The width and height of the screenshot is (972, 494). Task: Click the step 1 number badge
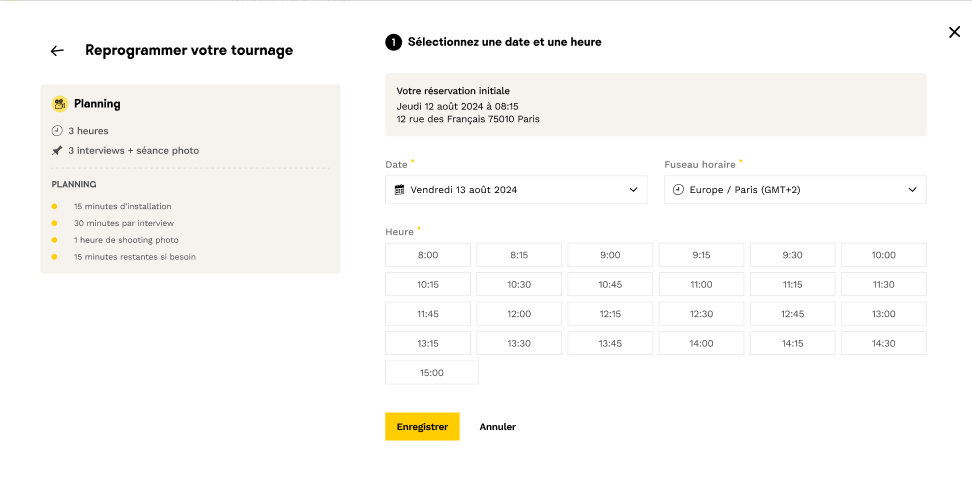click(393, 42)
